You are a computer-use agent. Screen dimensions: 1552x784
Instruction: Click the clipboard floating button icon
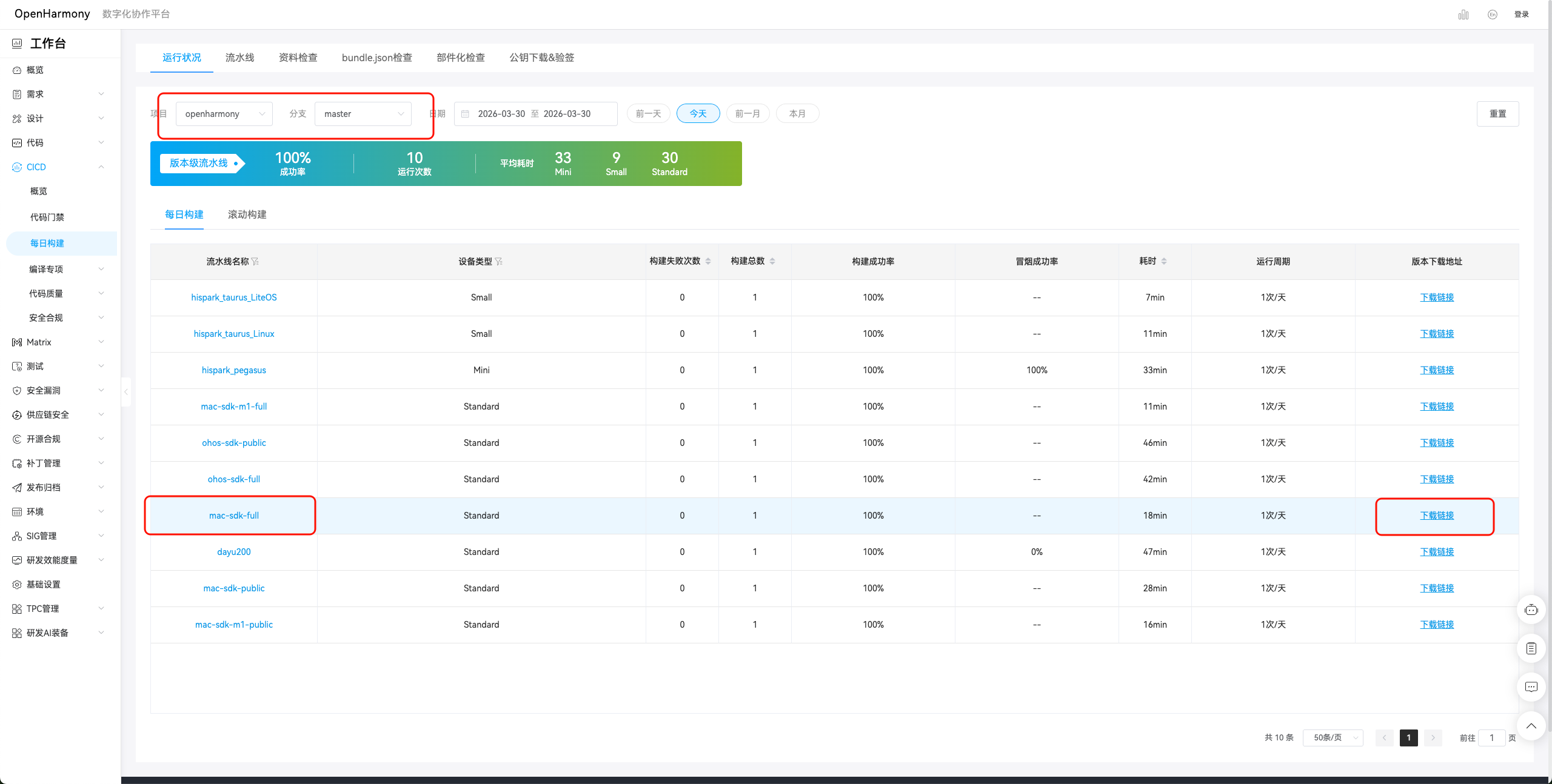(1531, 648)
